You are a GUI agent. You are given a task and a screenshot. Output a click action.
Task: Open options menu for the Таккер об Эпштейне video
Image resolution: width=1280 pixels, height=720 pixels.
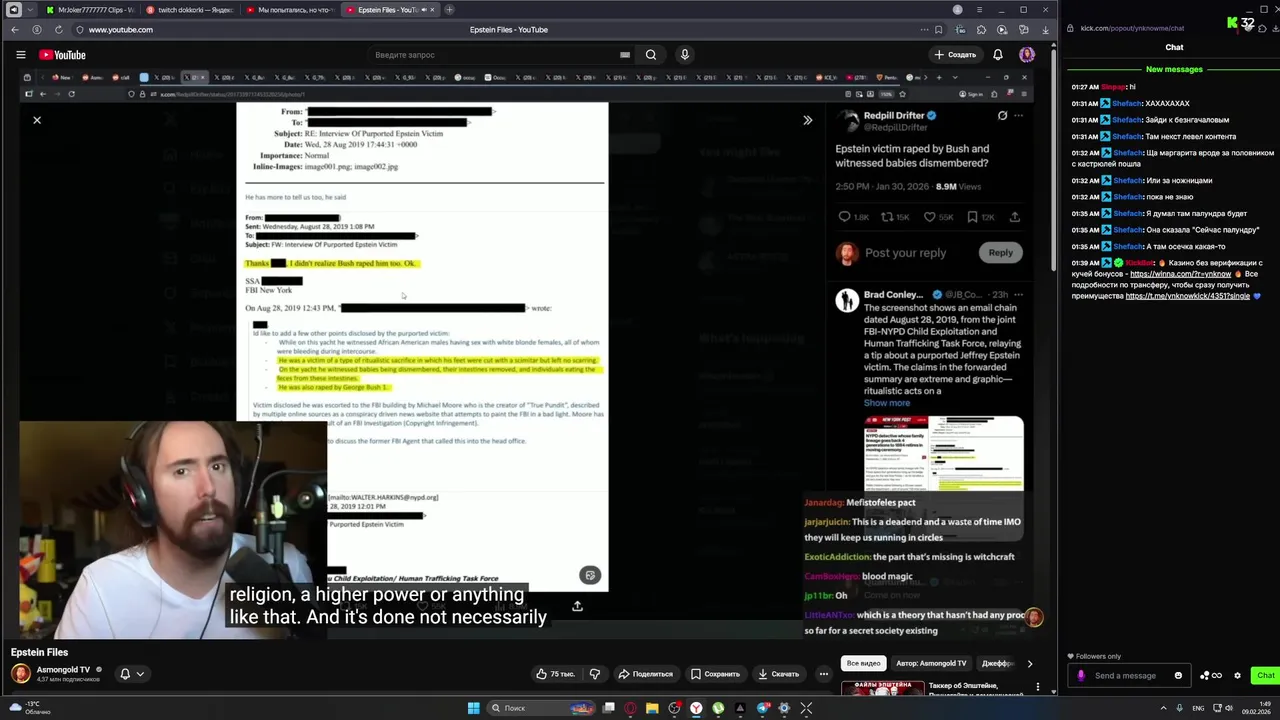[1038, 688]
